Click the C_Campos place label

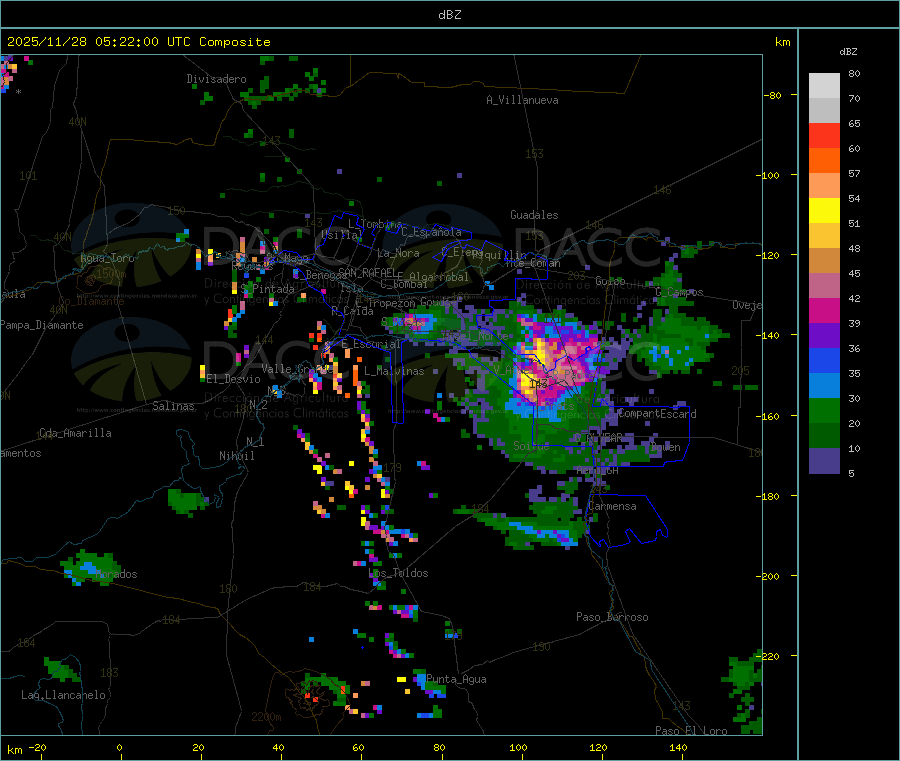[679, 292]
